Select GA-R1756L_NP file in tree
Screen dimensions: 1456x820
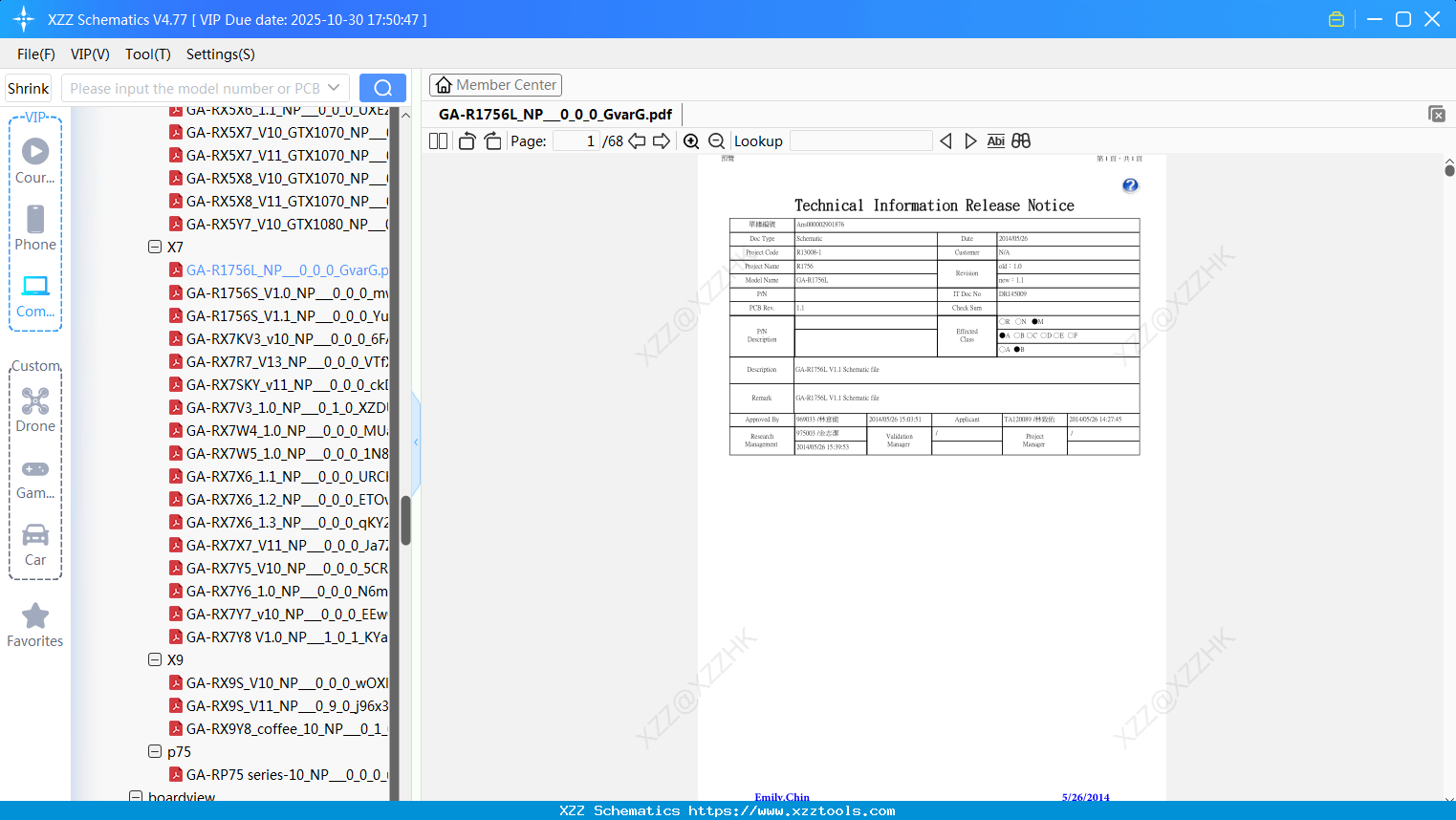coord(278,270)
